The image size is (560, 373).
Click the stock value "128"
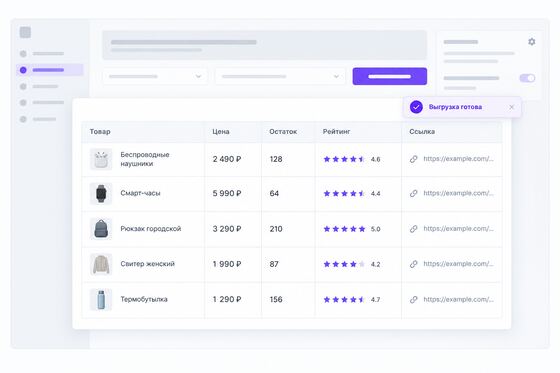pos(276,159)
